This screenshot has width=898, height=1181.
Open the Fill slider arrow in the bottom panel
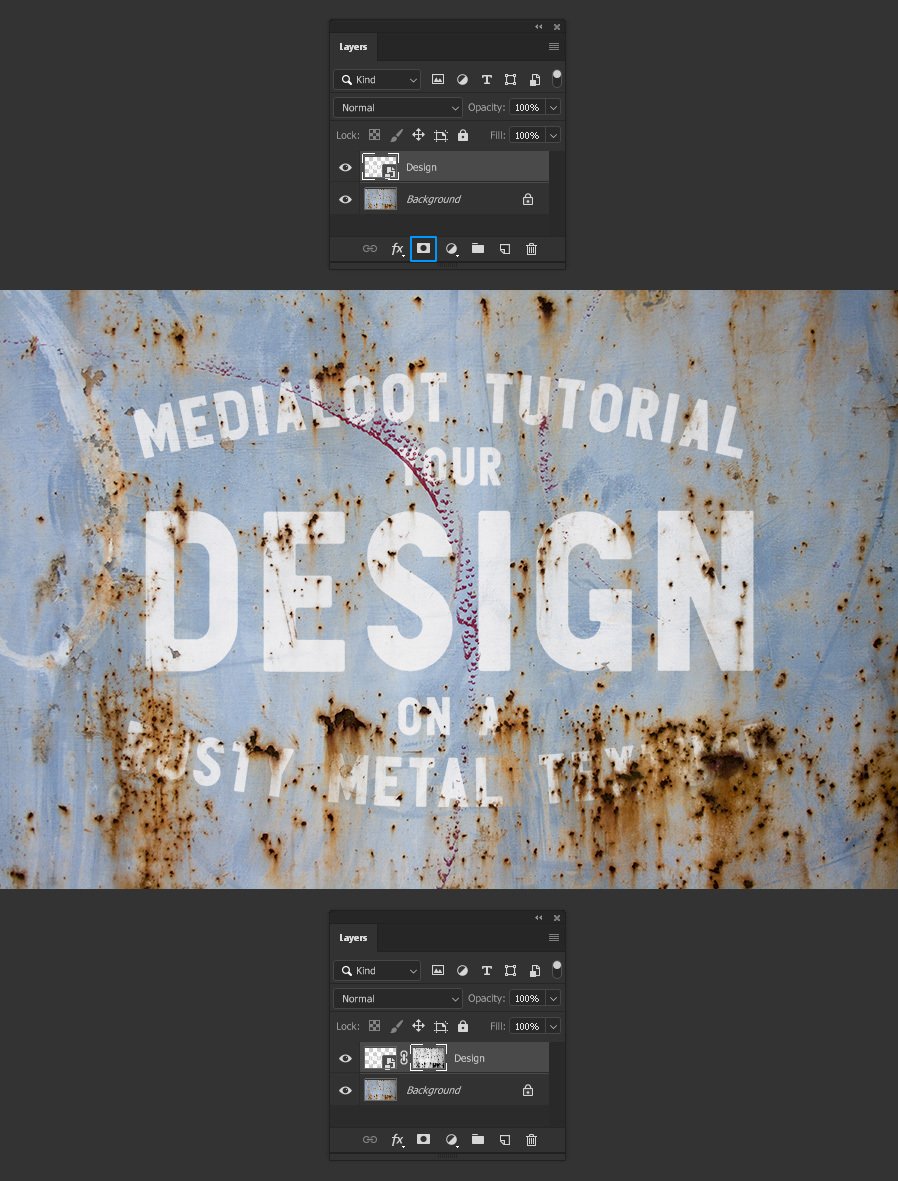[x=554, y=1027]
